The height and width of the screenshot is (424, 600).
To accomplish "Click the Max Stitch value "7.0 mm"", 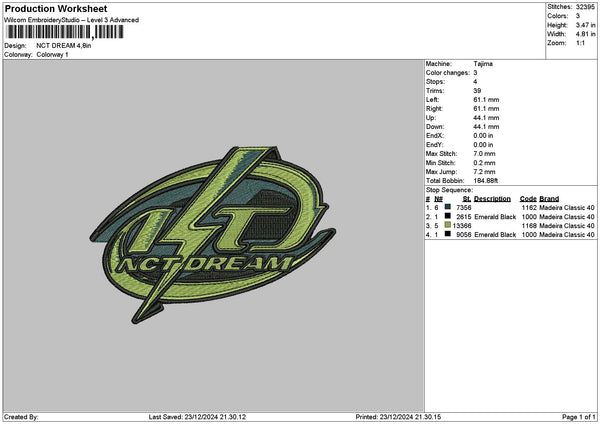I will 484,154.
